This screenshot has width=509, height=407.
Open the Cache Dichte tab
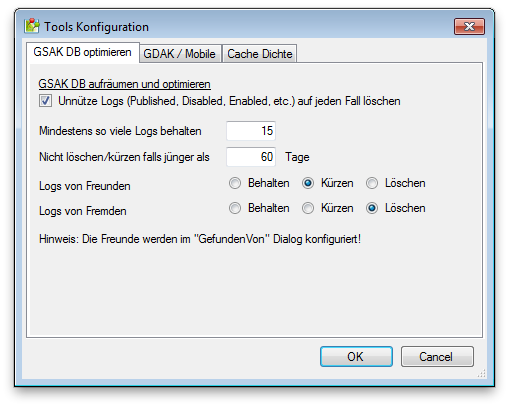pos(259,54)
